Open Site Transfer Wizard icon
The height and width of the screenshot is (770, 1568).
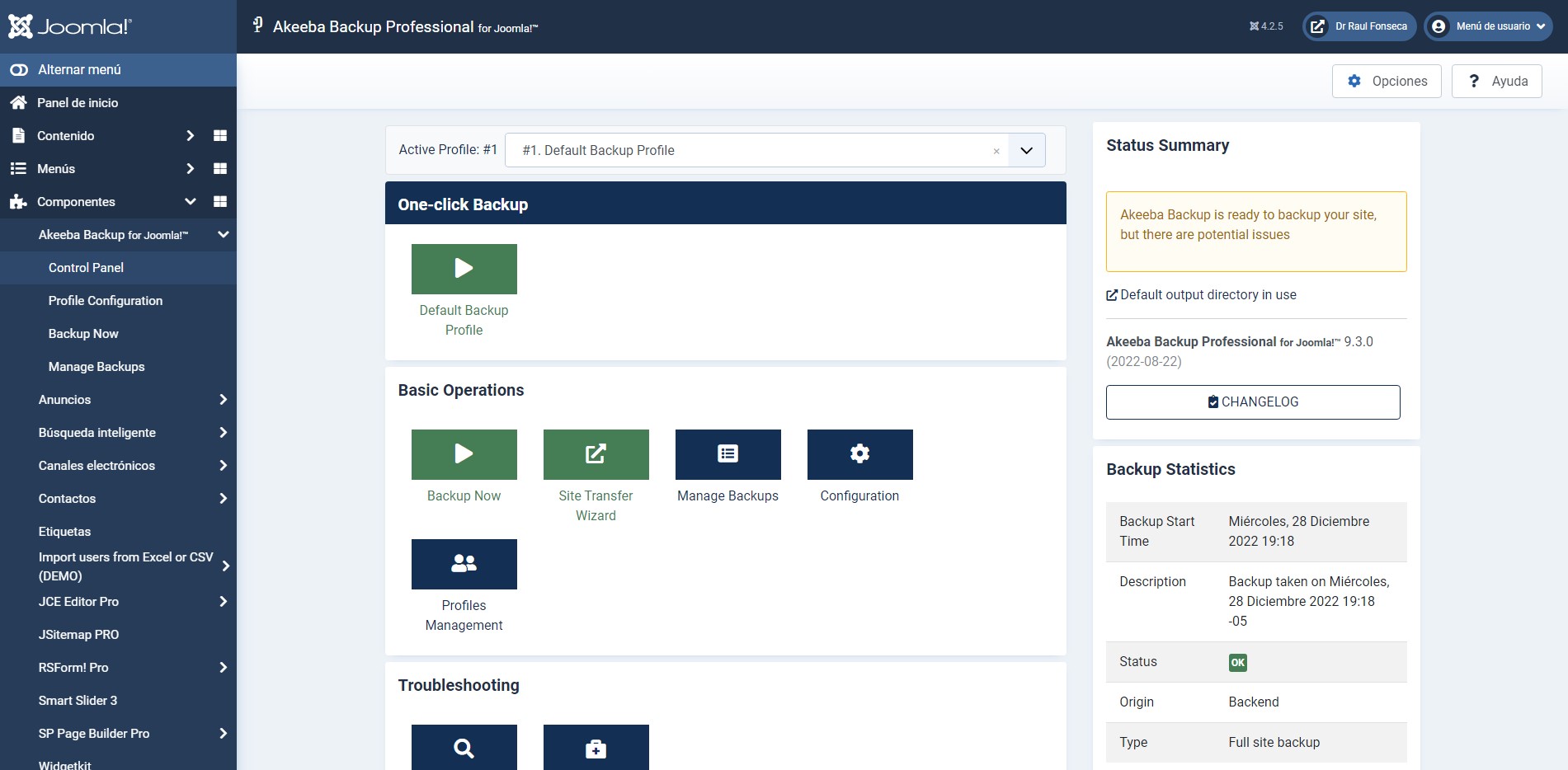pyautogui.click(x=596, y=454)
